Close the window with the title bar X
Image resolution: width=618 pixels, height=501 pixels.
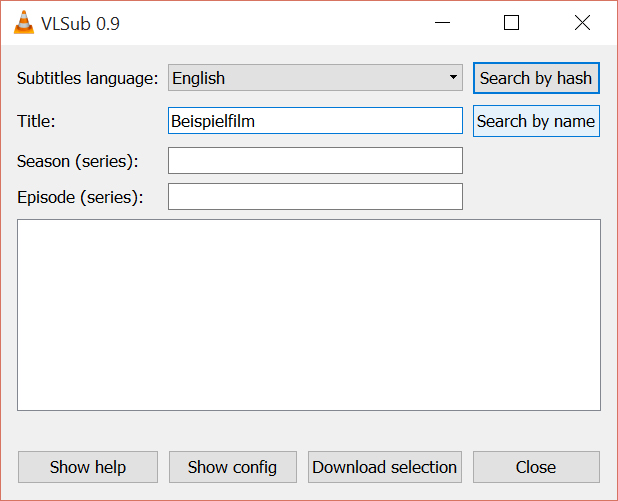[582, 23]
